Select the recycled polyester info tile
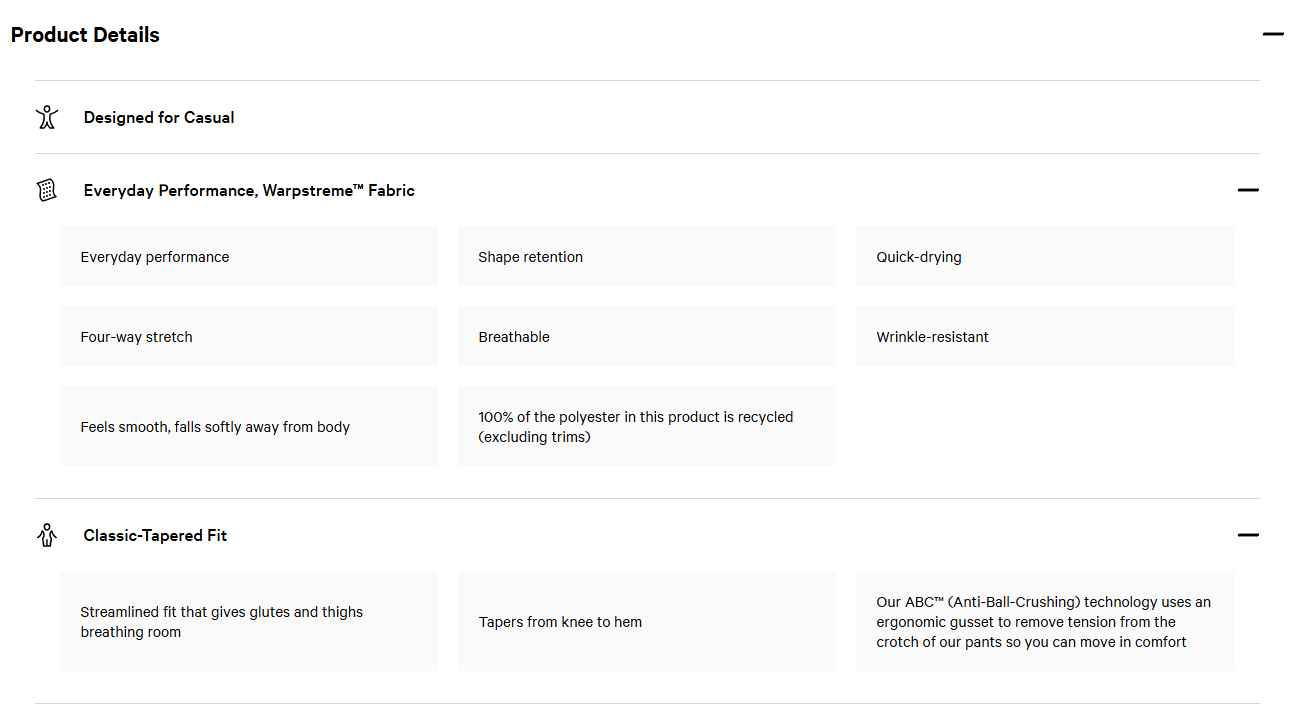Image resolution: width=1292 pixels, height=705 pixels. [646, 427]
